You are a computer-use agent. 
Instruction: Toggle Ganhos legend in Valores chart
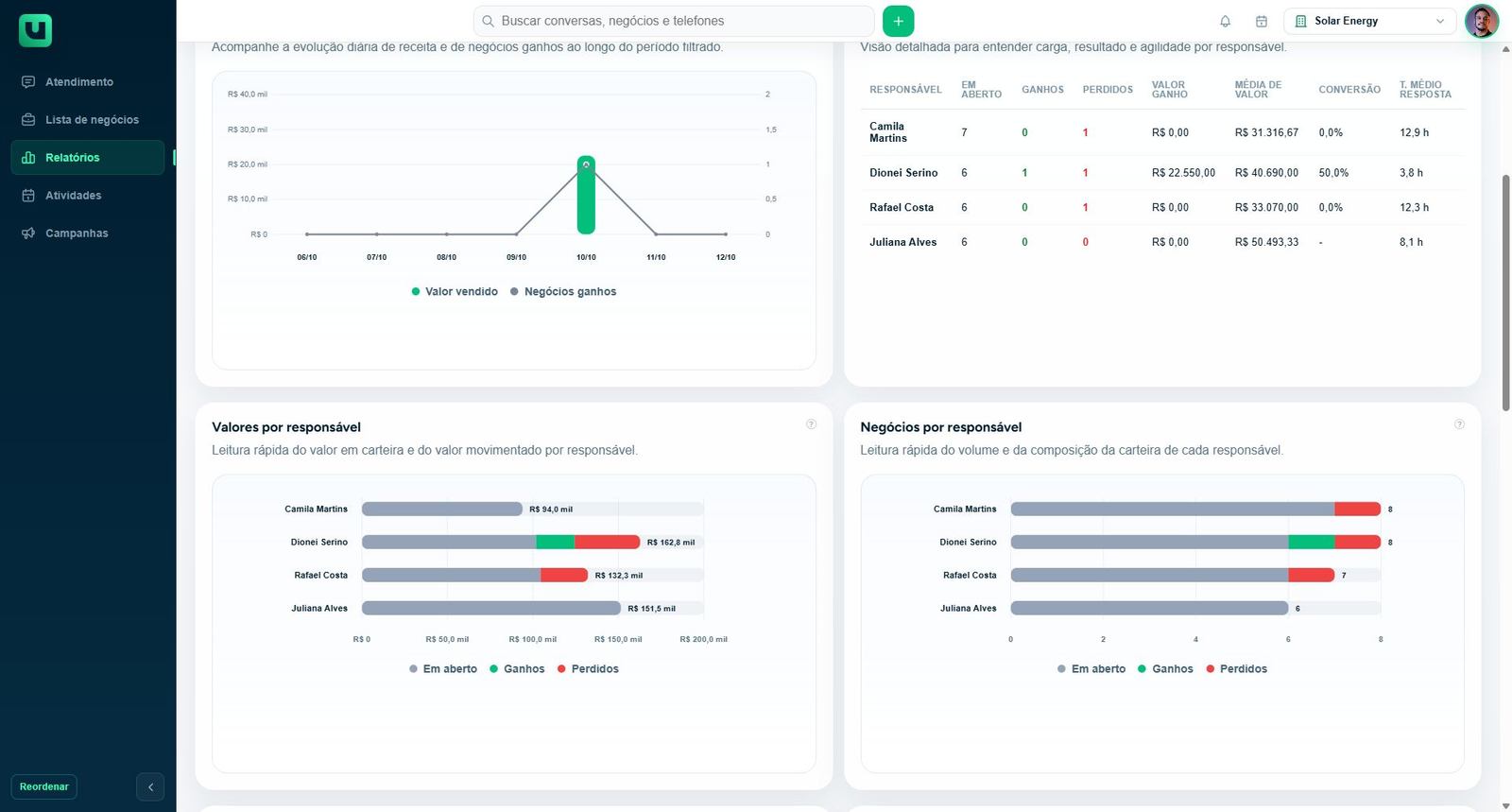517,669
